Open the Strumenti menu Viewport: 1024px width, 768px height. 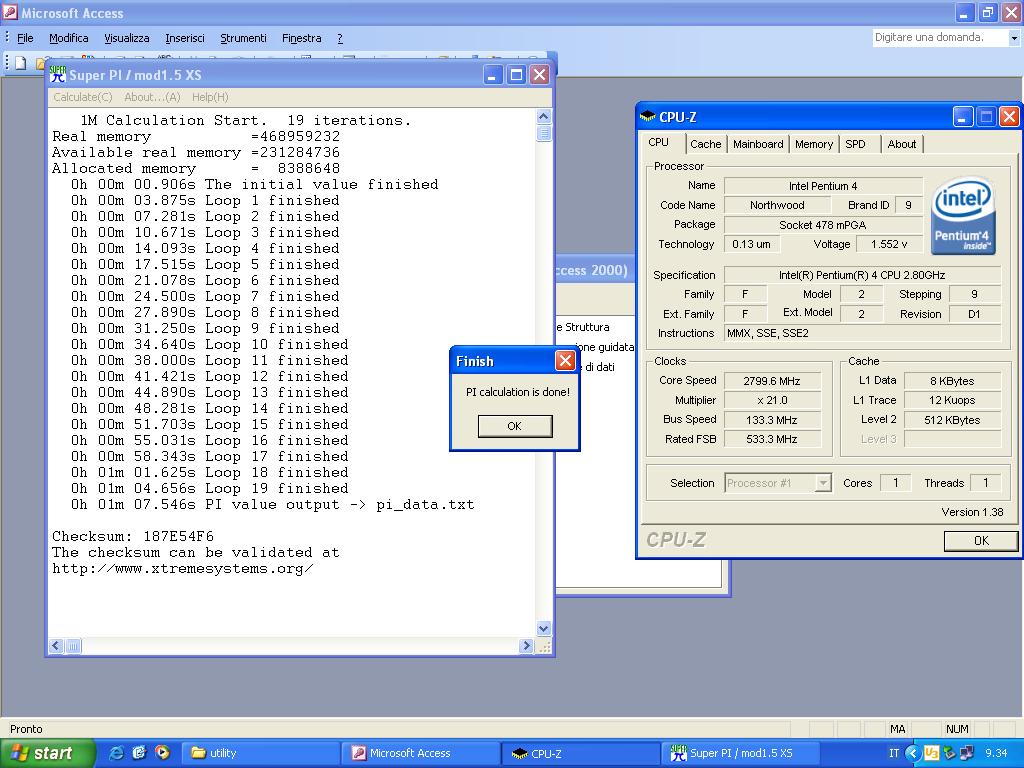point(243,38)
